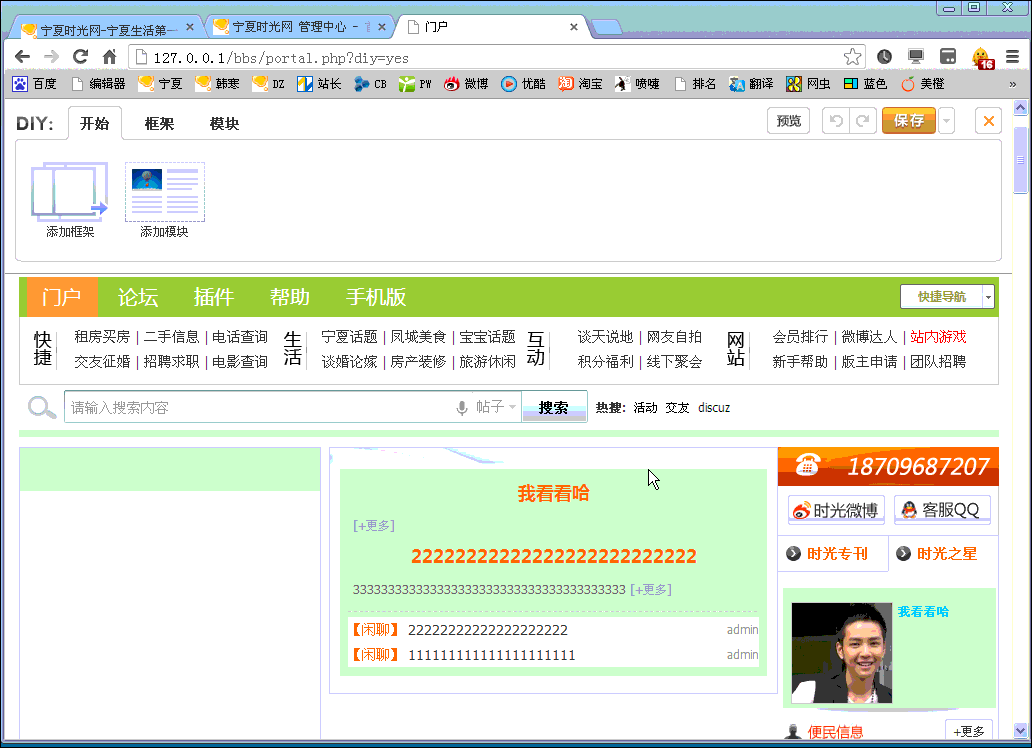Go to the browser home icon
The height and width of the screenshot is (748, 1032).
[x=109, y=57]
